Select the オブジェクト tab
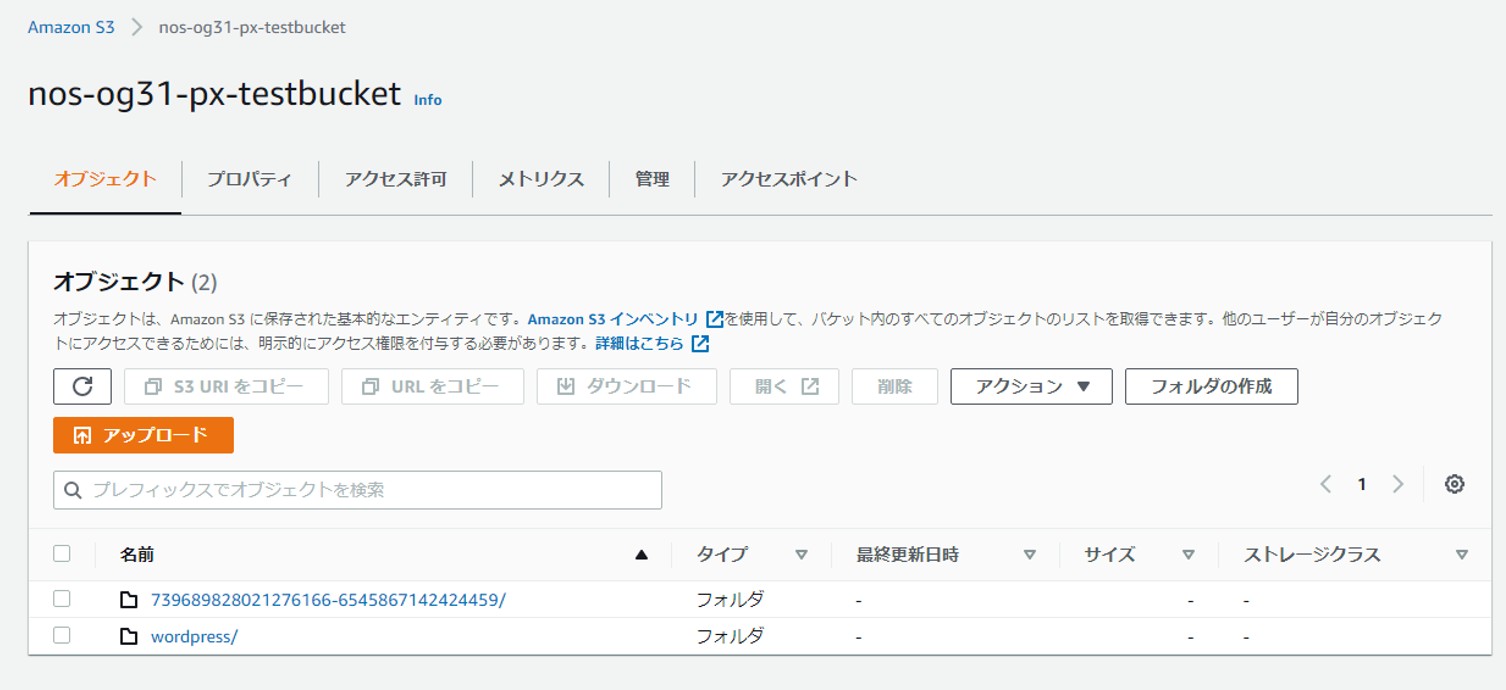 click(105, 179)
